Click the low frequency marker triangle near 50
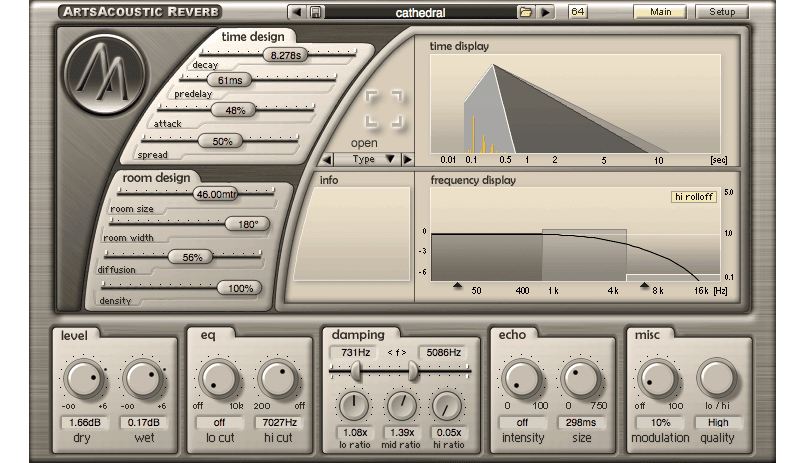Image resolution: width=805 pixels, height=463 pixels. point(457,285)
